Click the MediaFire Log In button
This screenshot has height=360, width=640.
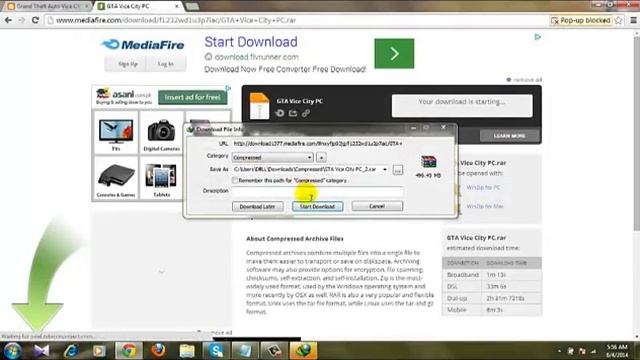click(x=166, y=64)
